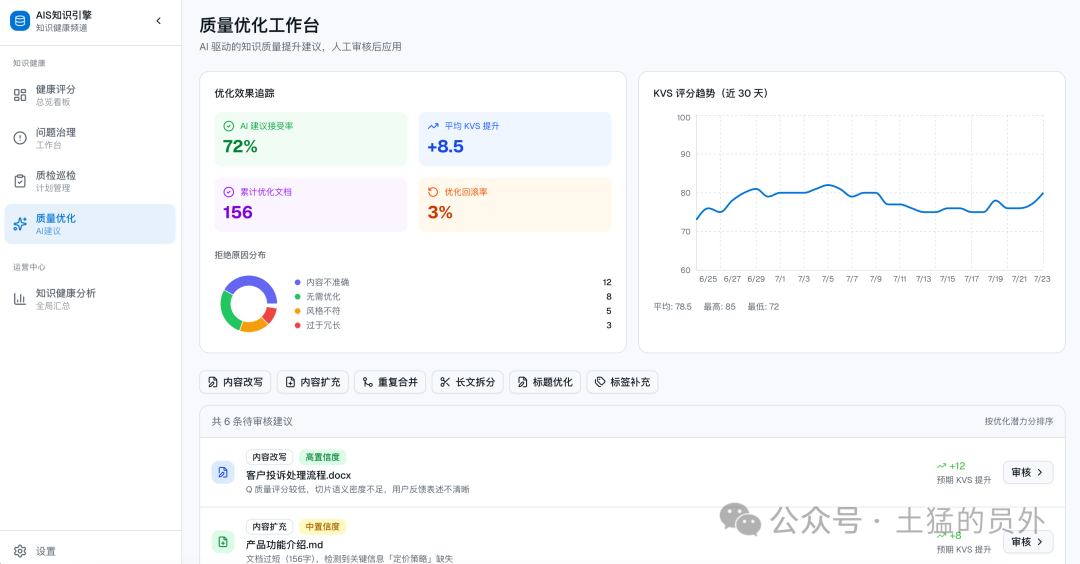Select 质量优化 AI建议 menu item

point(90,224)
